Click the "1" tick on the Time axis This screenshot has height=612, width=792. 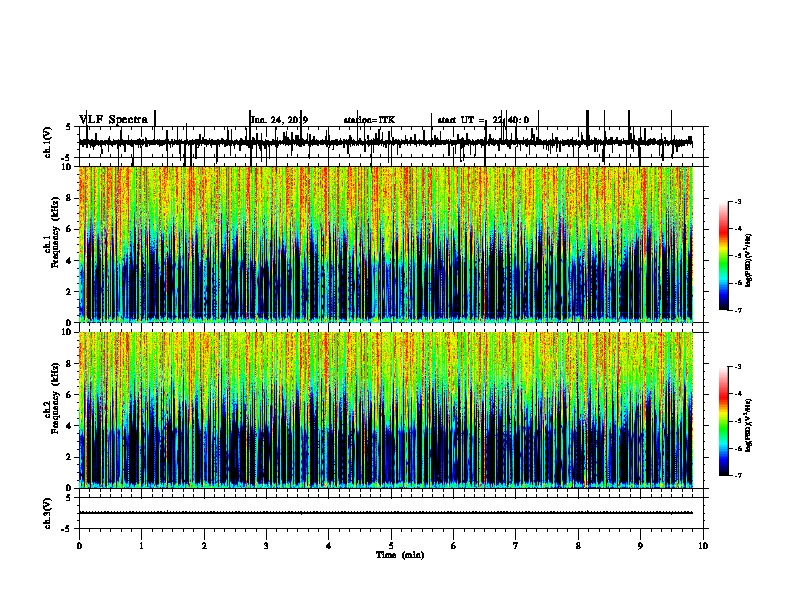click(x=141, y=546)
